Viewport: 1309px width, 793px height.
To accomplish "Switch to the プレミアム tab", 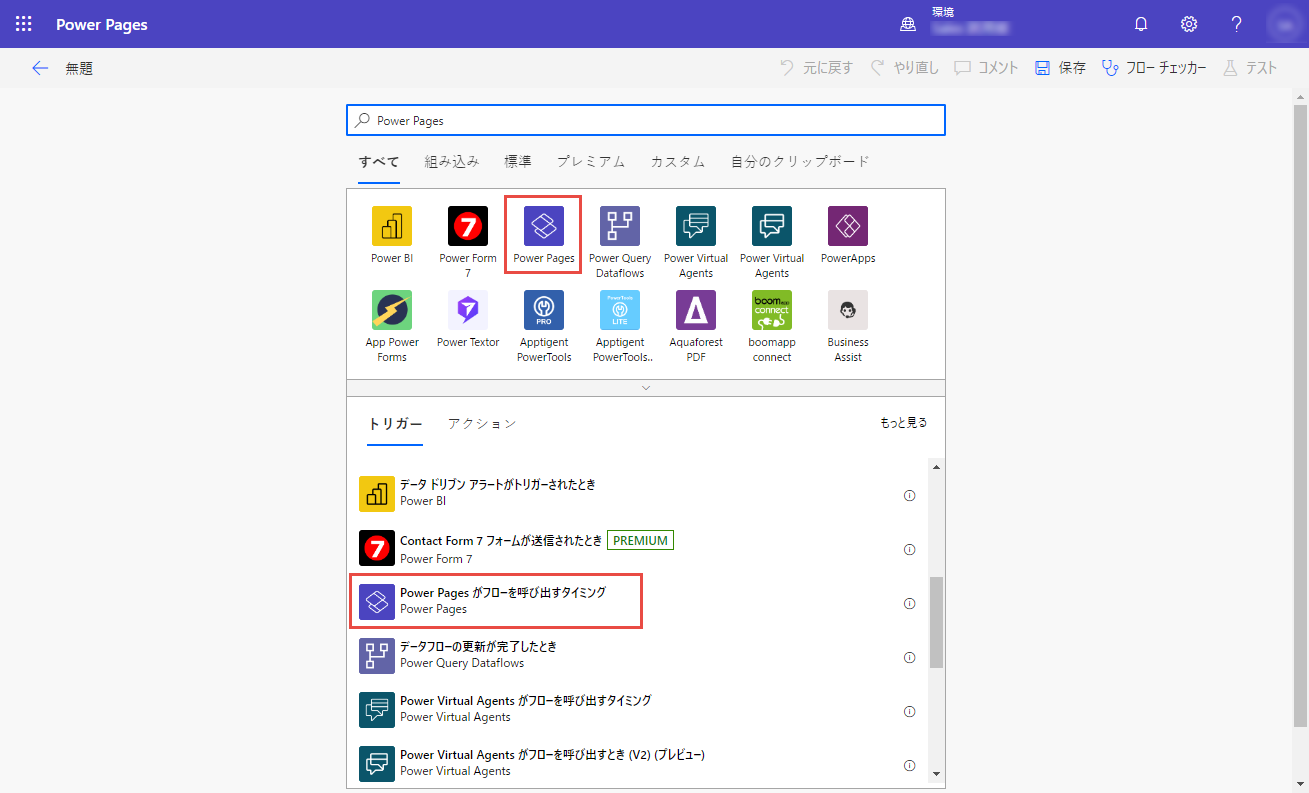I will click(591, 161).
